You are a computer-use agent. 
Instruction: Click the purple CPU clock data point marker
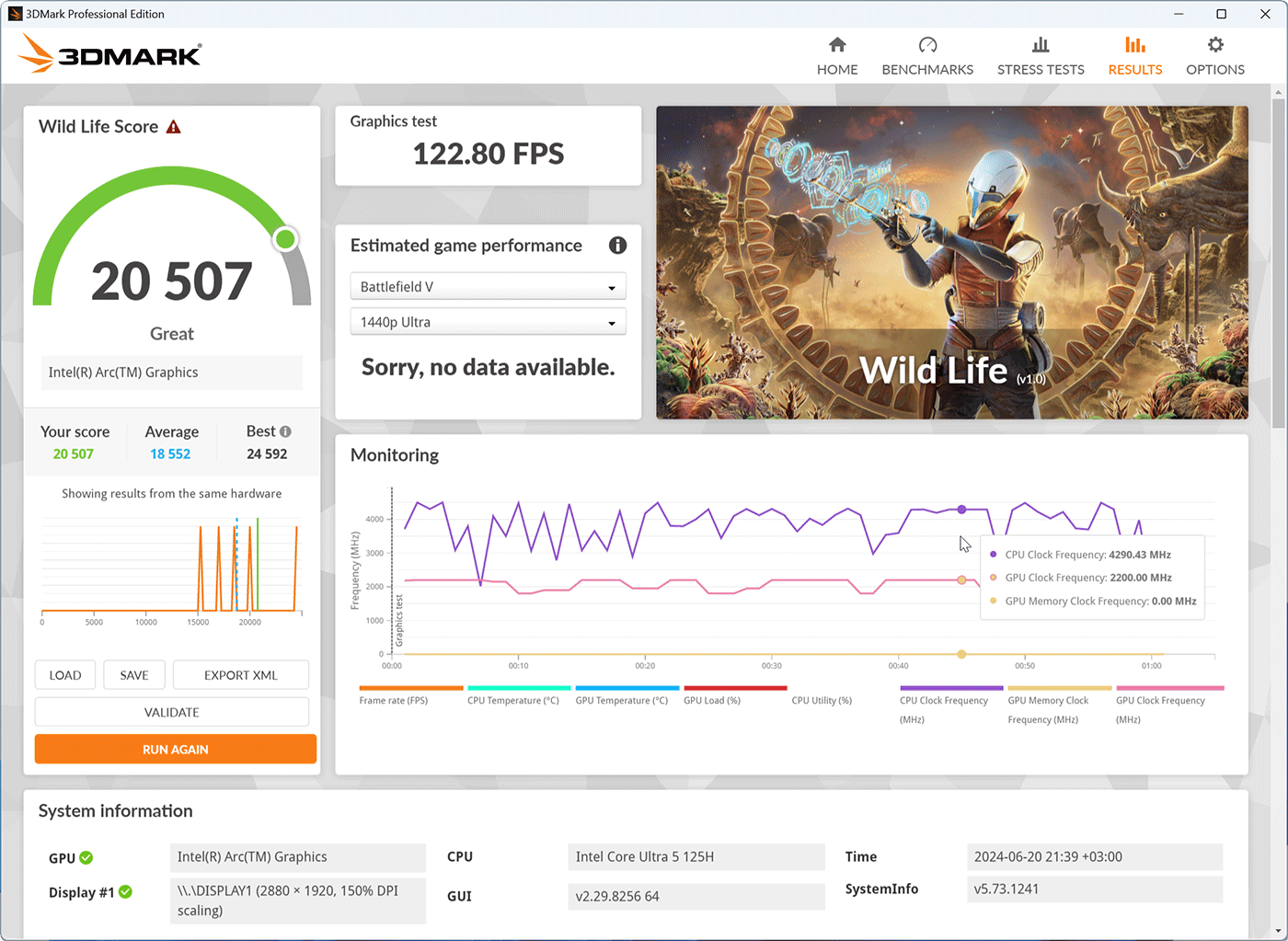coord(961,510)
